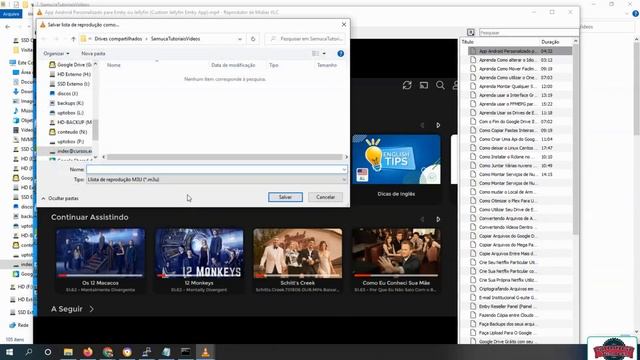The width and height of the screenshot is (640, 360).
Task: Open the Tipo playlist format dropdown
Action: [217, 180]
